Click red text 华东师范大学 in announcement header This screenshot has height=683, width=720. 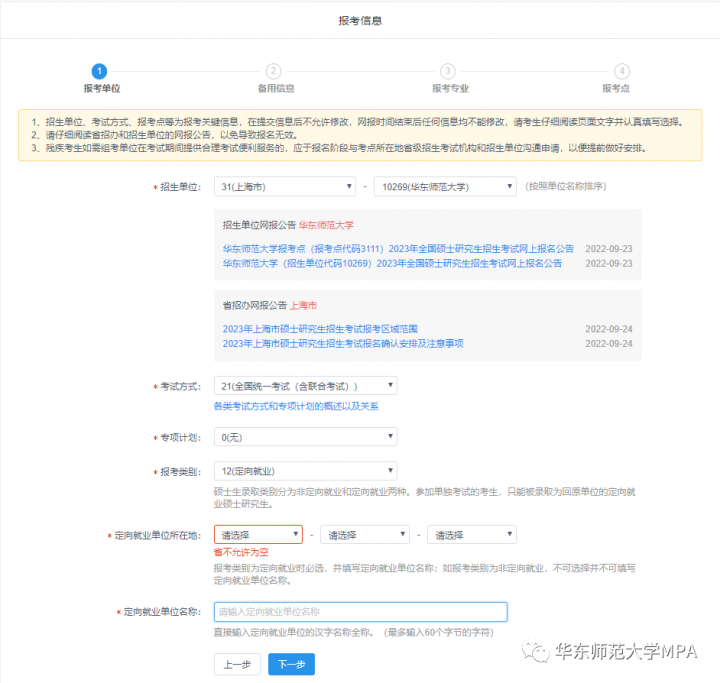tap(326, 225)
